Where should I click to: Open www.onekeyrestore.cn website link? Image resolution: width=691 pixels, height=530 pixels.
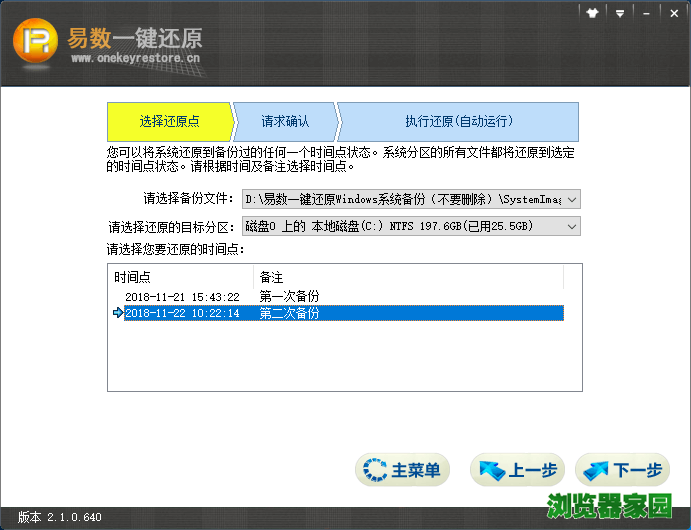135,58
